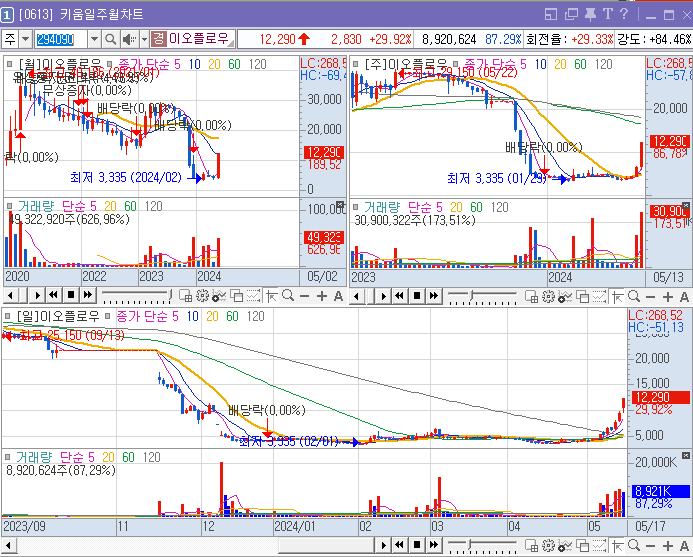The image size is (693, 557).
Task: Open the screen-copy icon in the title bar
Action: point(550,14)
